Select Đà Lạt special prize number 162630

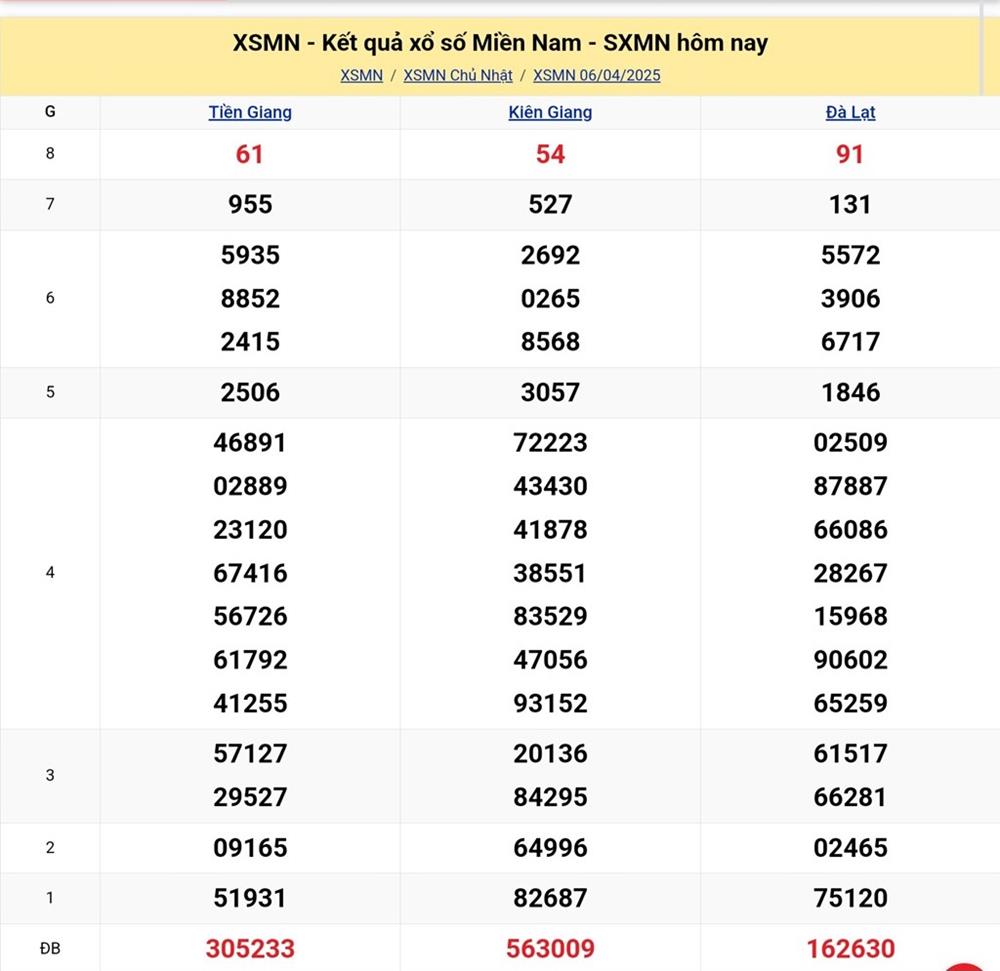(x=850, y=948)
